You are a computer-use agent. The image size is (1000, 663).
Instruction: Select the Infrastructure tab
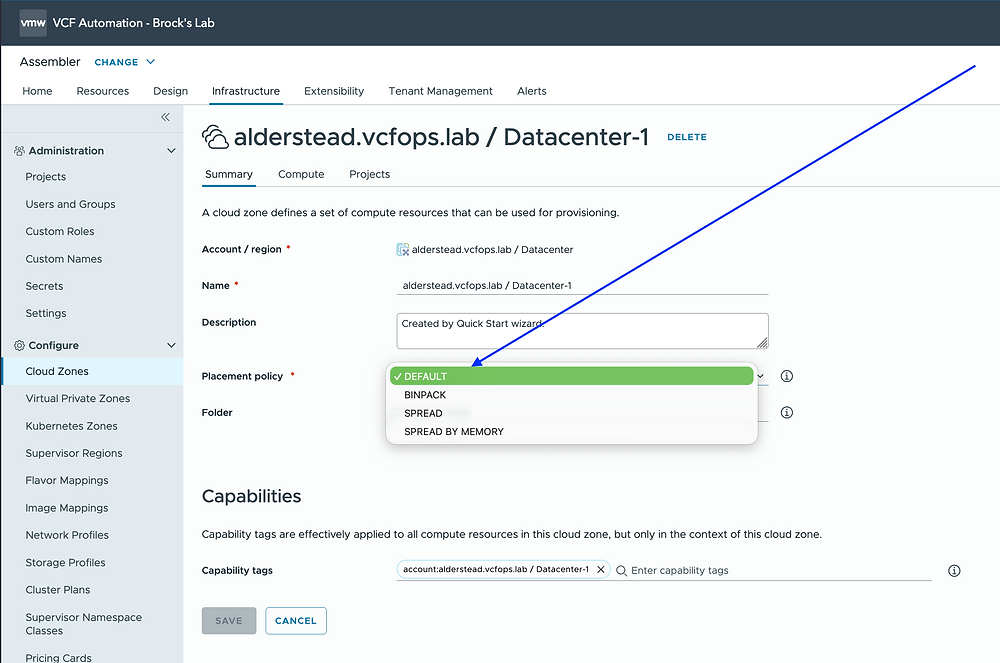246,91
